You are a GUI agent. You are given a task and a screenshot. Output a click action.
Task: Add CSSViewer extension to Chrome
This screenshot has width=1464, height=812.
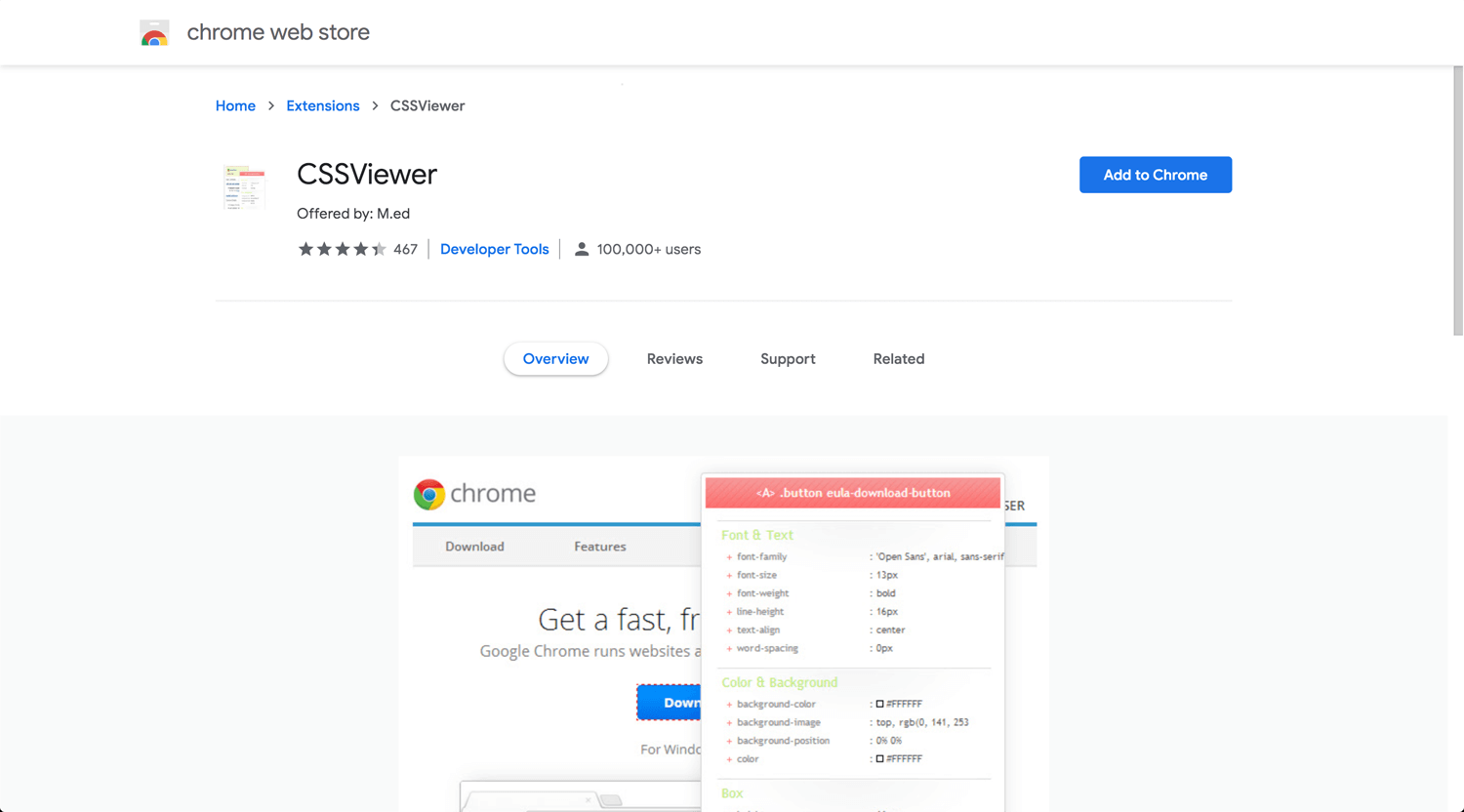click(1156, 175)
